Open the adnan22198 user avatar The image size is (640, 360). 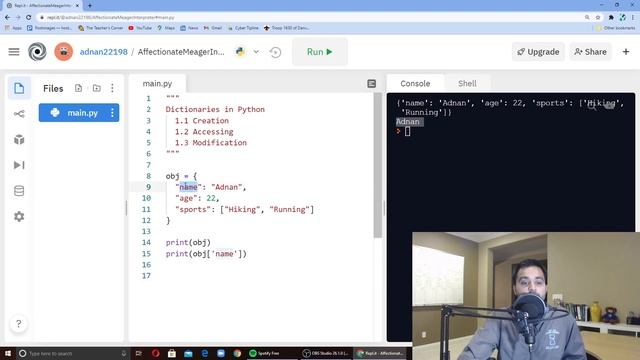63,52
